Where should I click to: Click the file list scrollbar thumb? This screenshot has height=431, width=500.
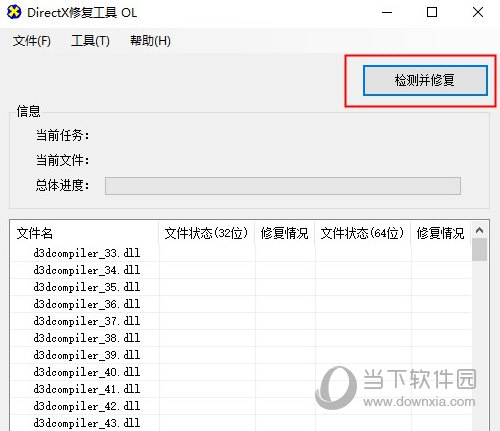[480, 250]
